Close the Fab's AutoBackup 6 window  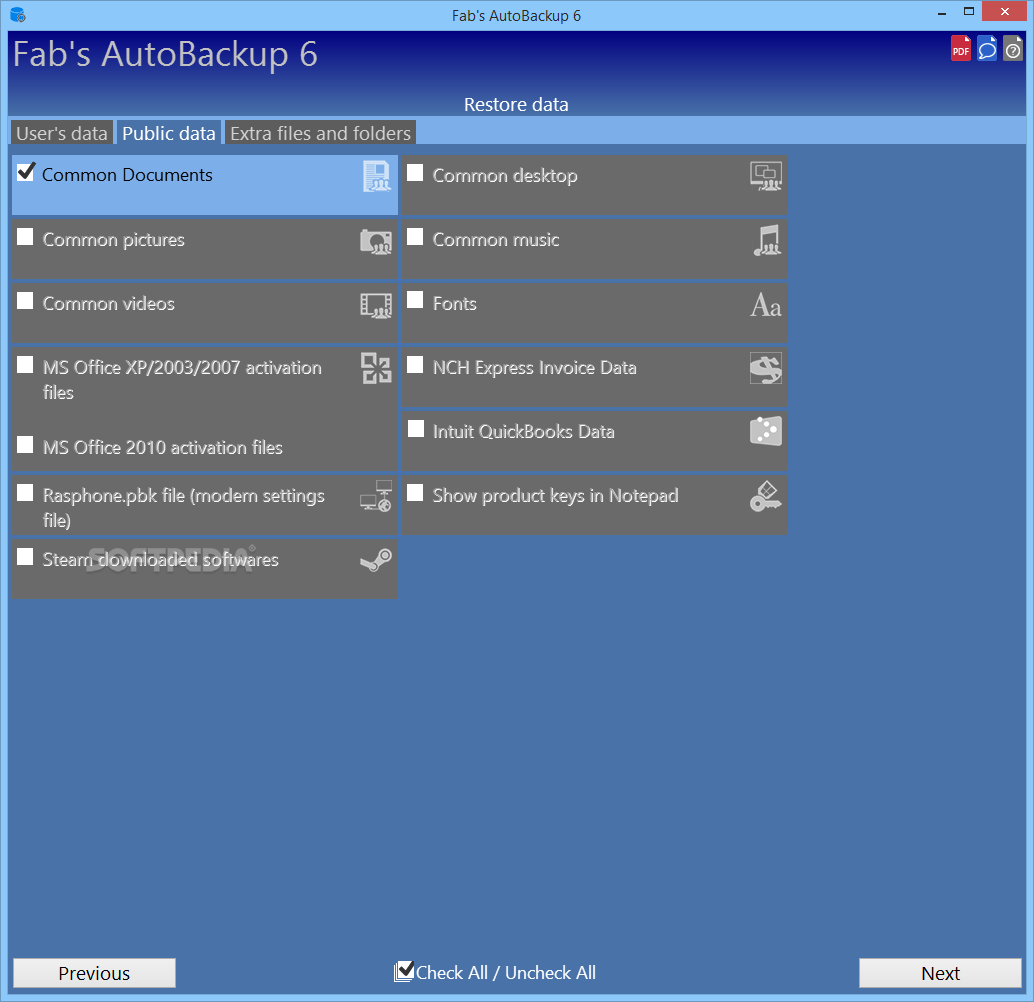point(1005,11)
